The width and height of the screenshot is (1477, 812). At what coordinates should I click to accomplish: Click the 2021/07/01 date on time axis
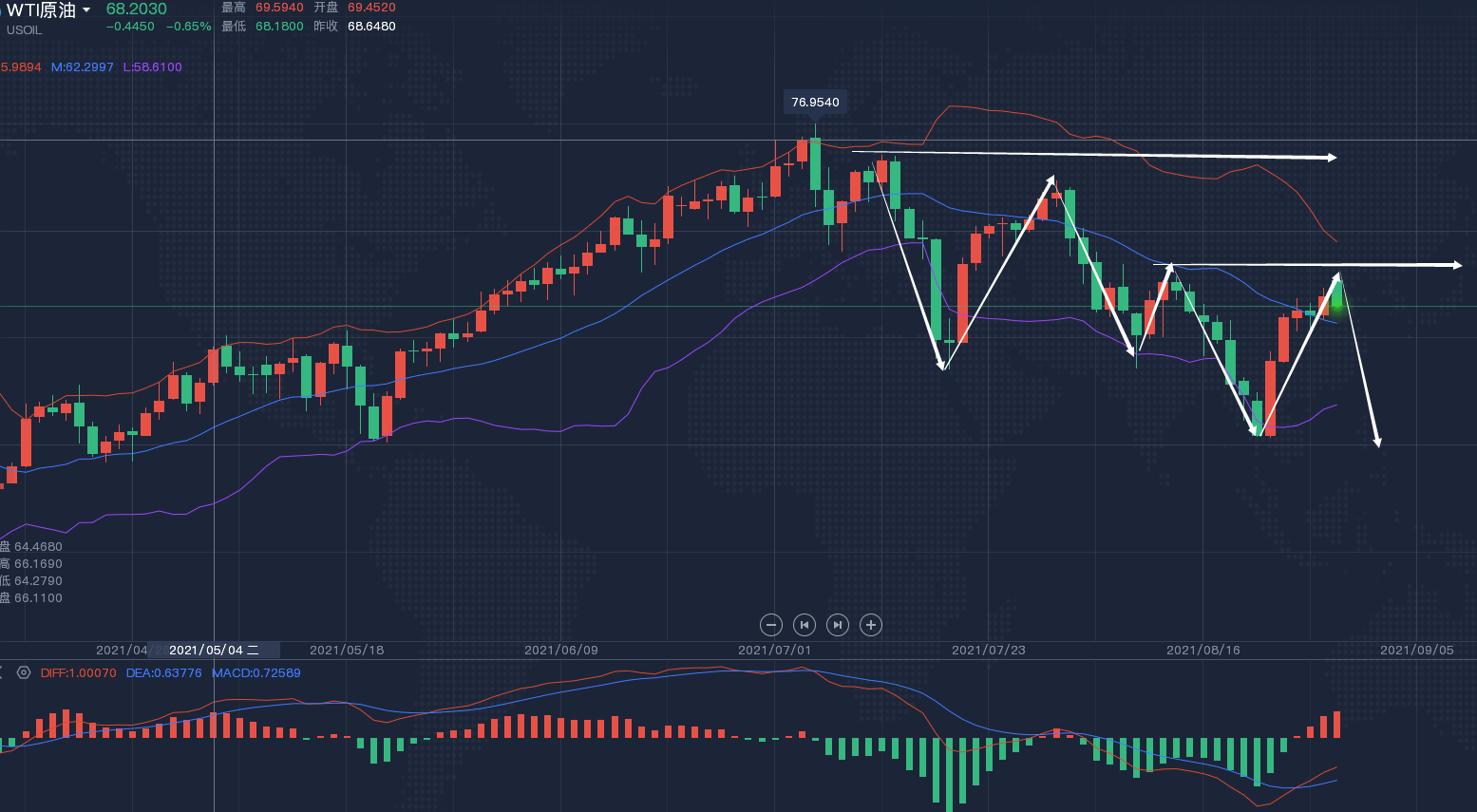[774, 651]
